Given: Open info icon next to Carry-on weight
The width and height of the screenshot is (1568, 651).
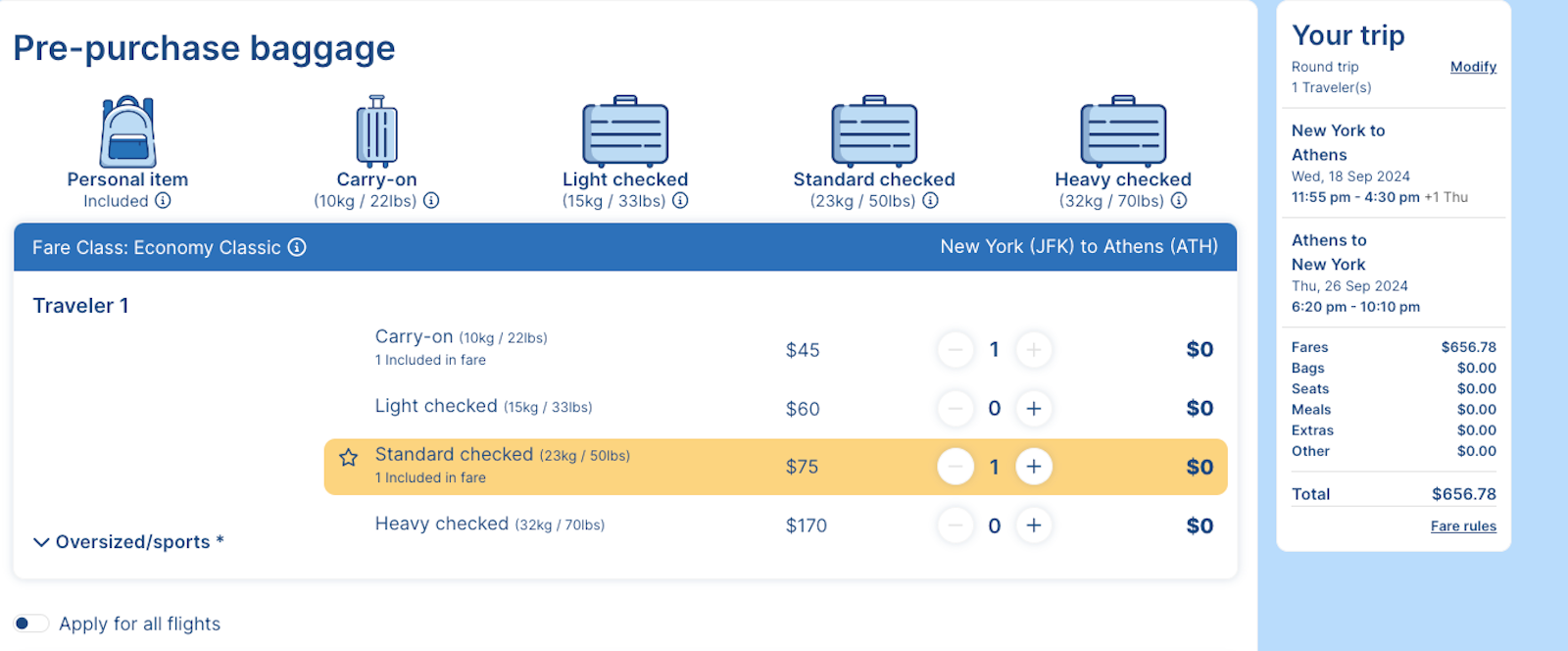Looking at the screenshot, I should point(431,201).
